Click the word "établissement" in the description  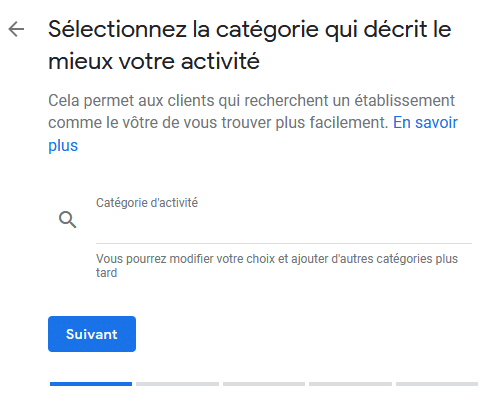(404, 100)
